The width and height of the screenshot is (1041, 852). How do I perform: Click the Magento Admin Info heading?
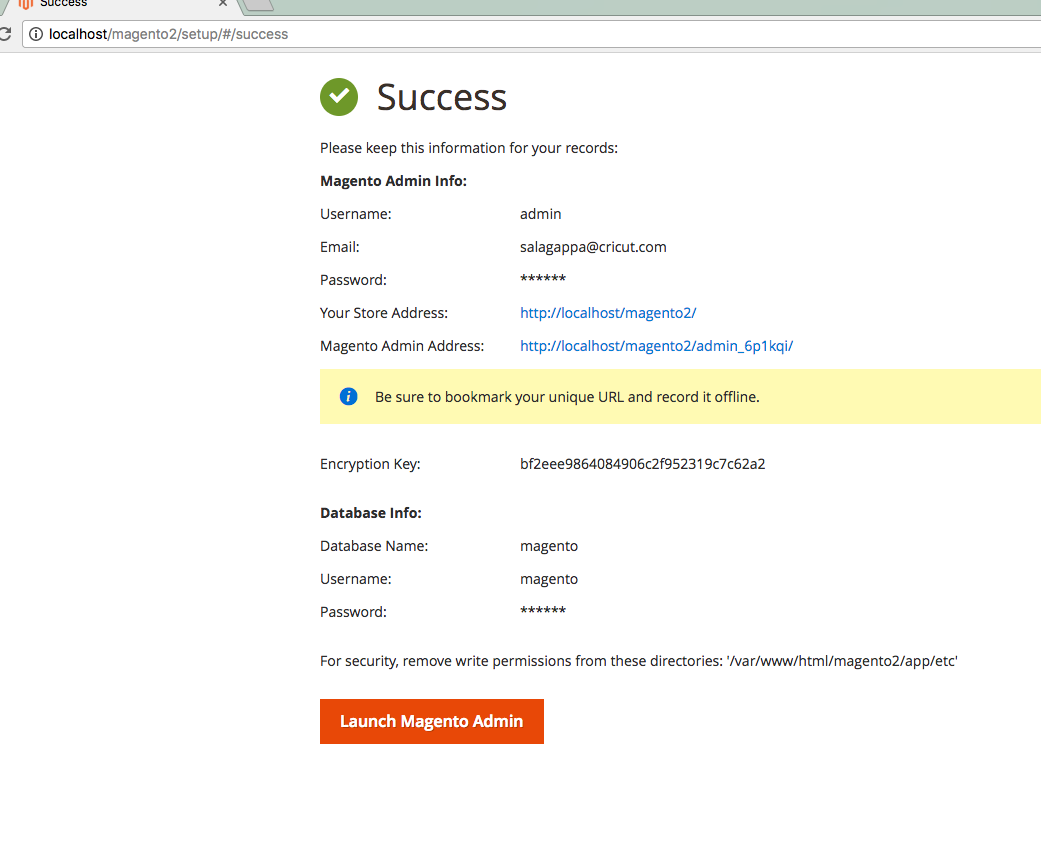point(394,181)
